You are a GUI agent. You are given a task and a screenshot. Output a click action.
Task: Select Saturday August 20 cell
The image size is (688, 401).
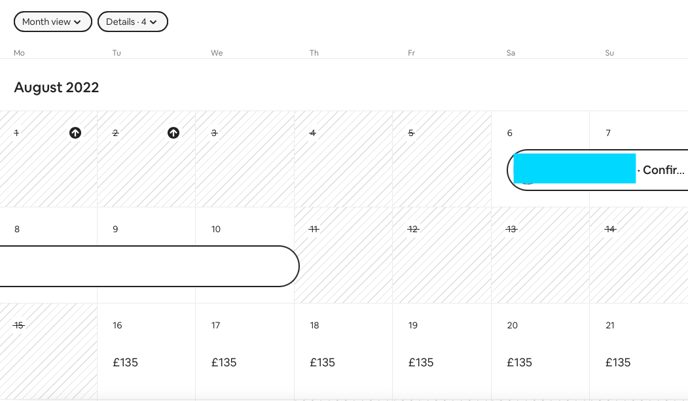click(541, 351)
